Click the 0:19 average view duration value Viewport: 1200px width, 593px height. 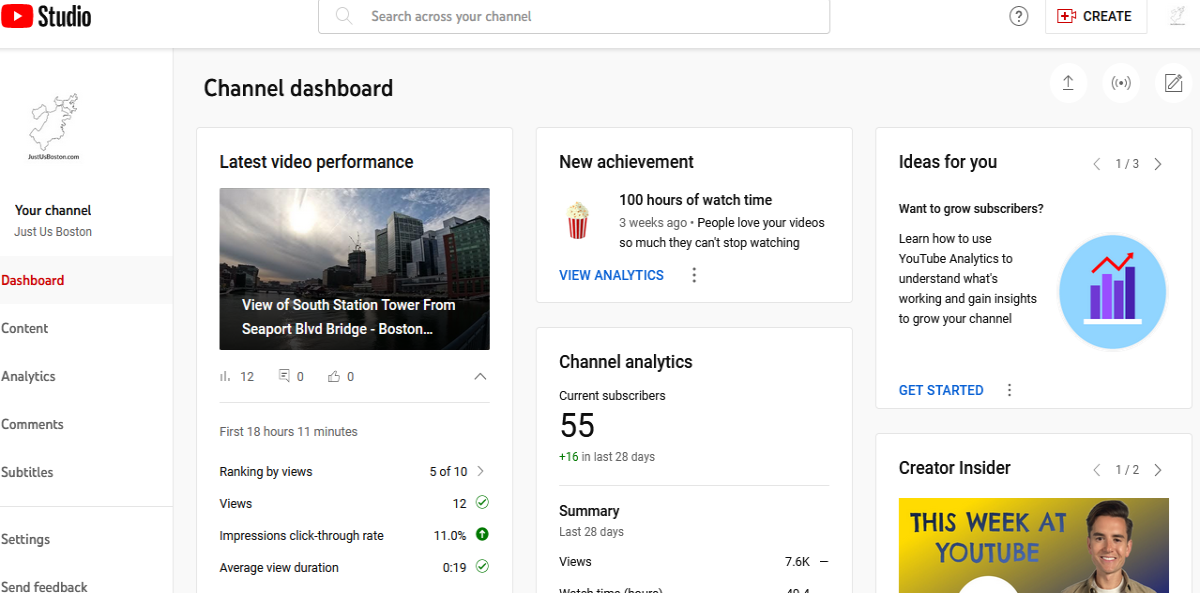pyautogui.click(x=455, y=567)
